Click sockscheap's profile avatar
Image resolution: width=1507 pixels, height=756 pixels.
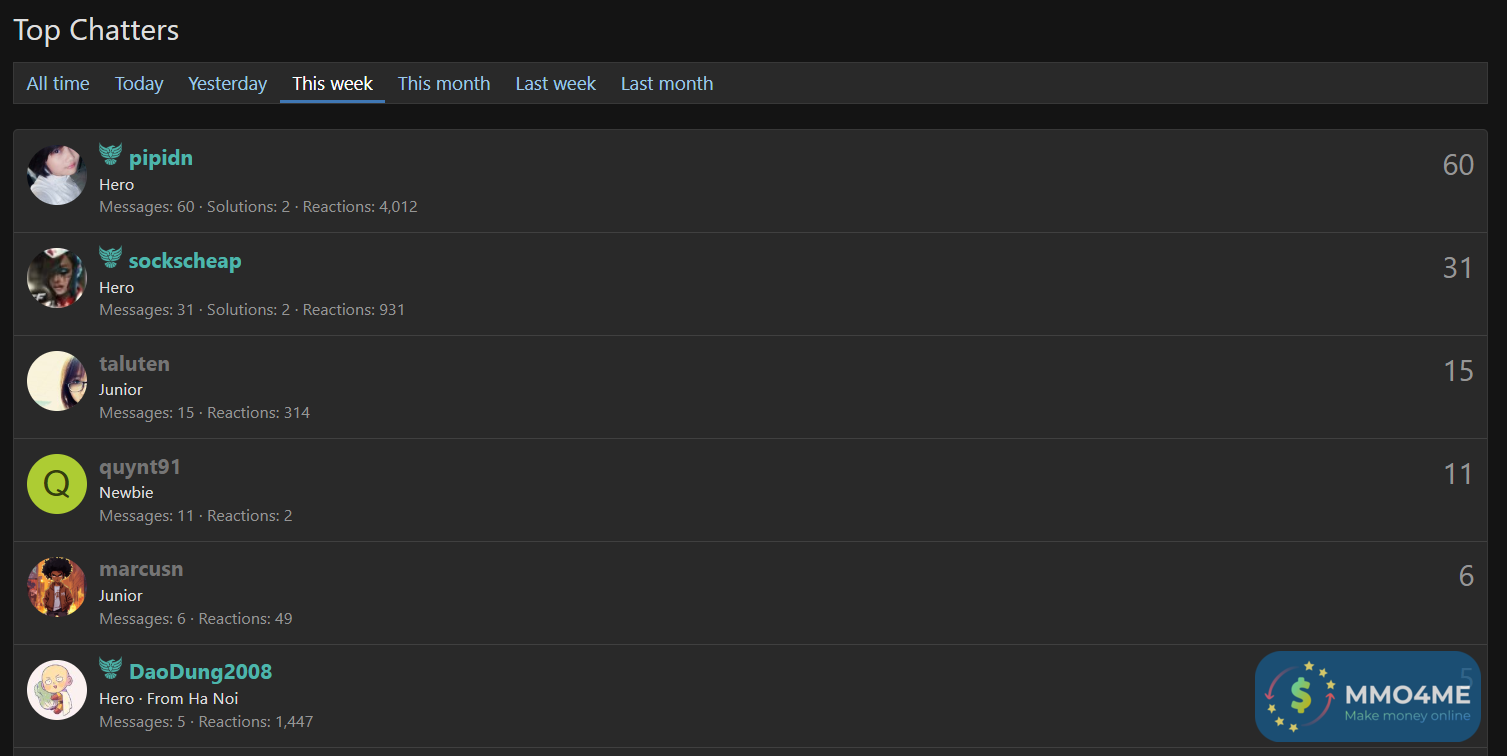click(57, 278)
